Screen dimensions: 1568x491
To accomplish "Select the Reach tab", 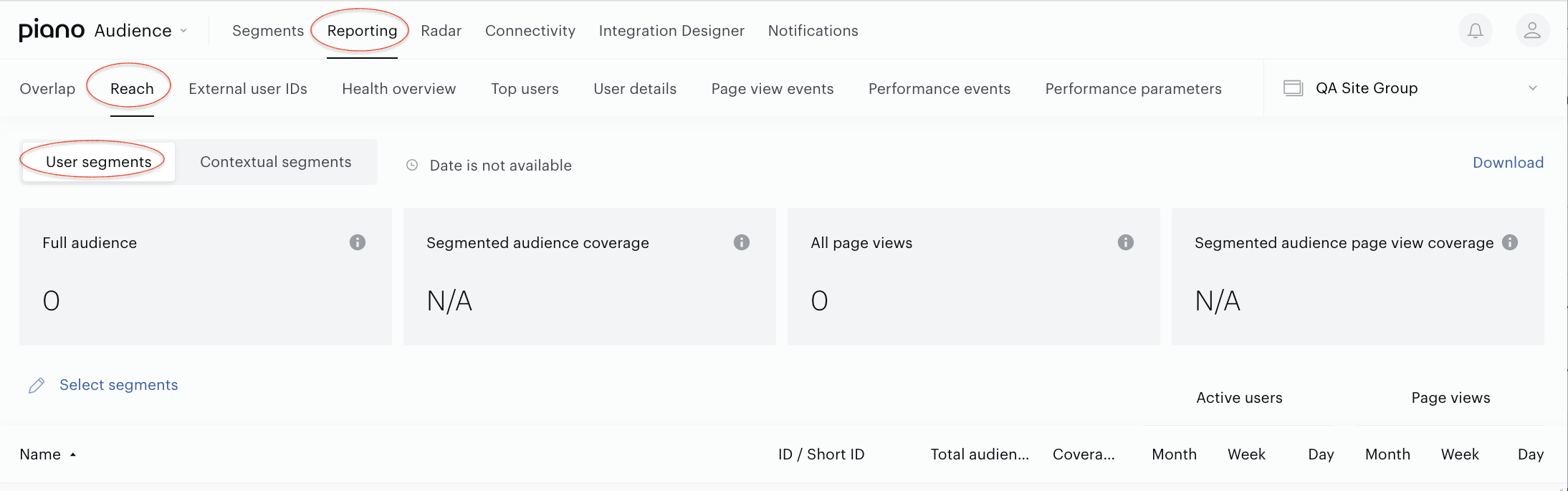I will click(x=132, y=89).
